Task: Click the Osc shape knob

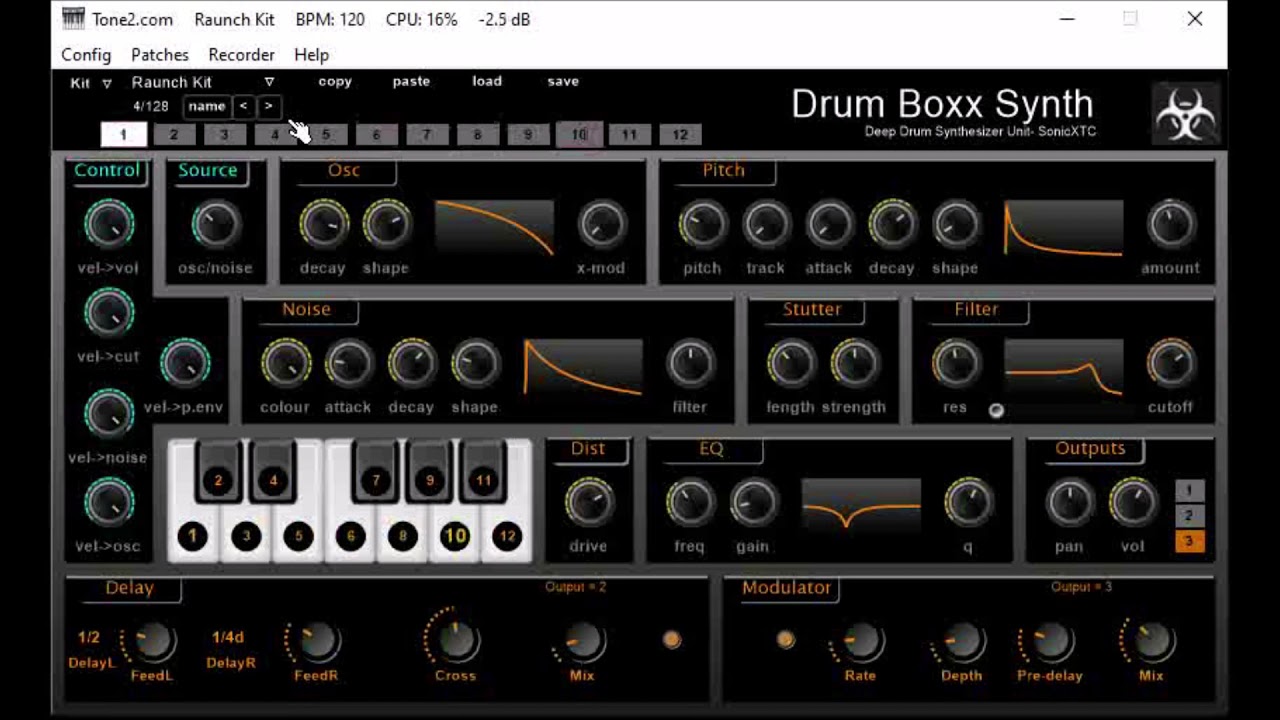Action: click(386, 224)
